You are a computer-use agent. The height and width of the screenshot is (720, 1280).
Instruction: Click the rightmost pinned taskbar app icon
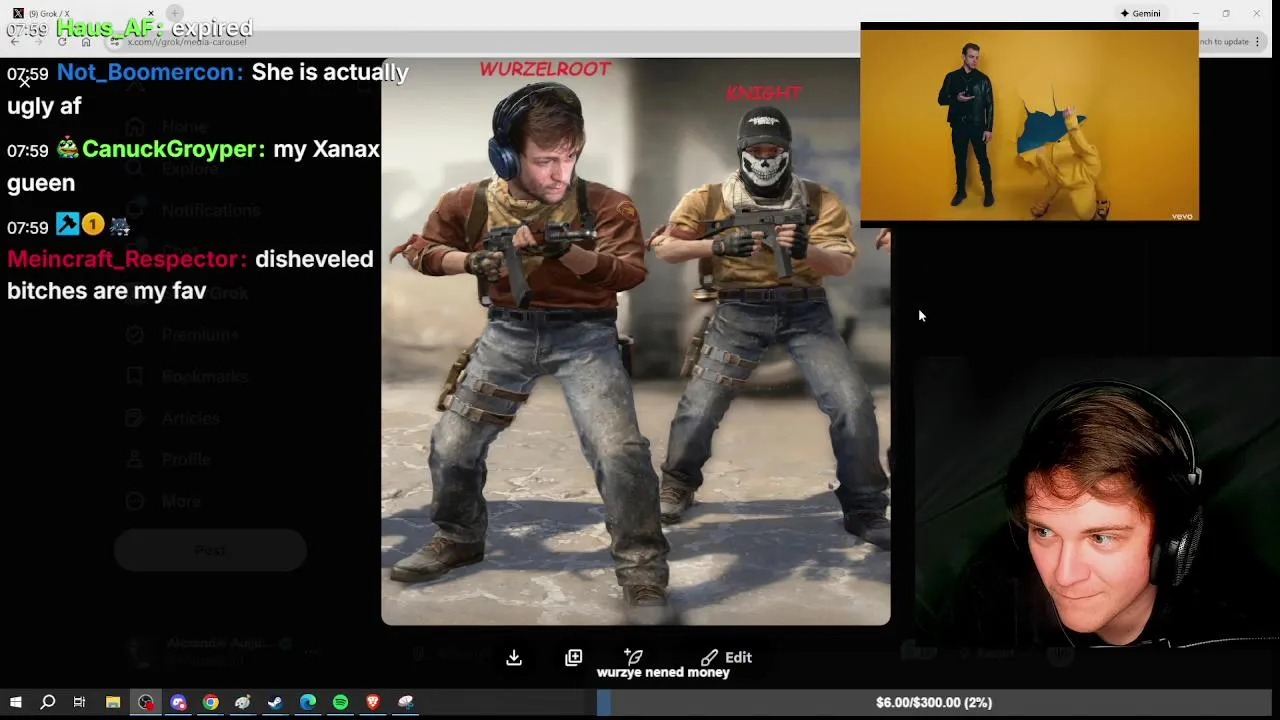tap(405, 702)
